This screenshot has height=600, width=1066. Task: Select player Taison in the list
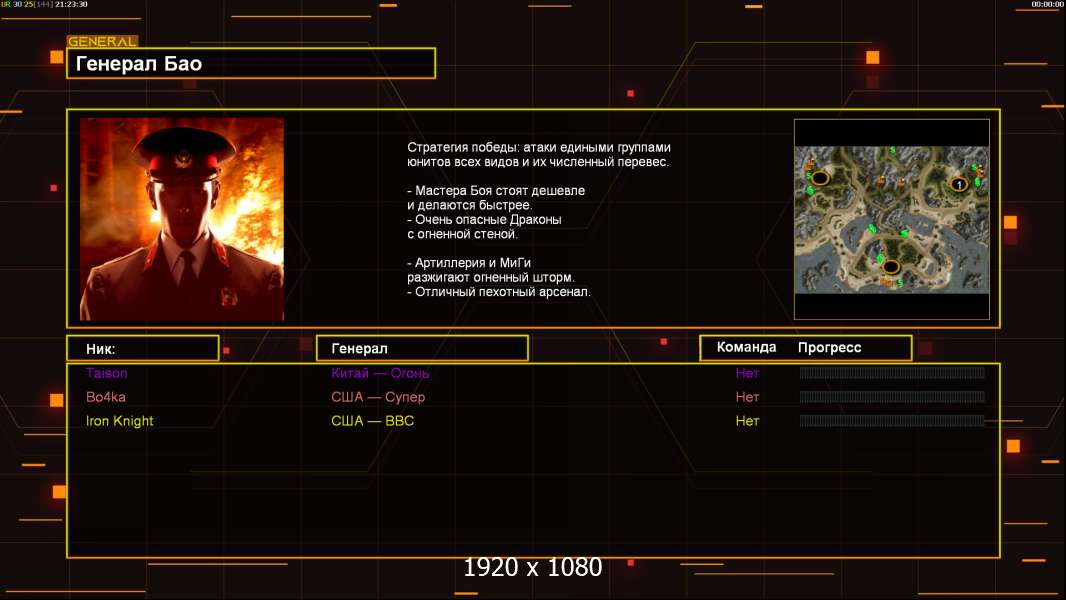[107, 373]
